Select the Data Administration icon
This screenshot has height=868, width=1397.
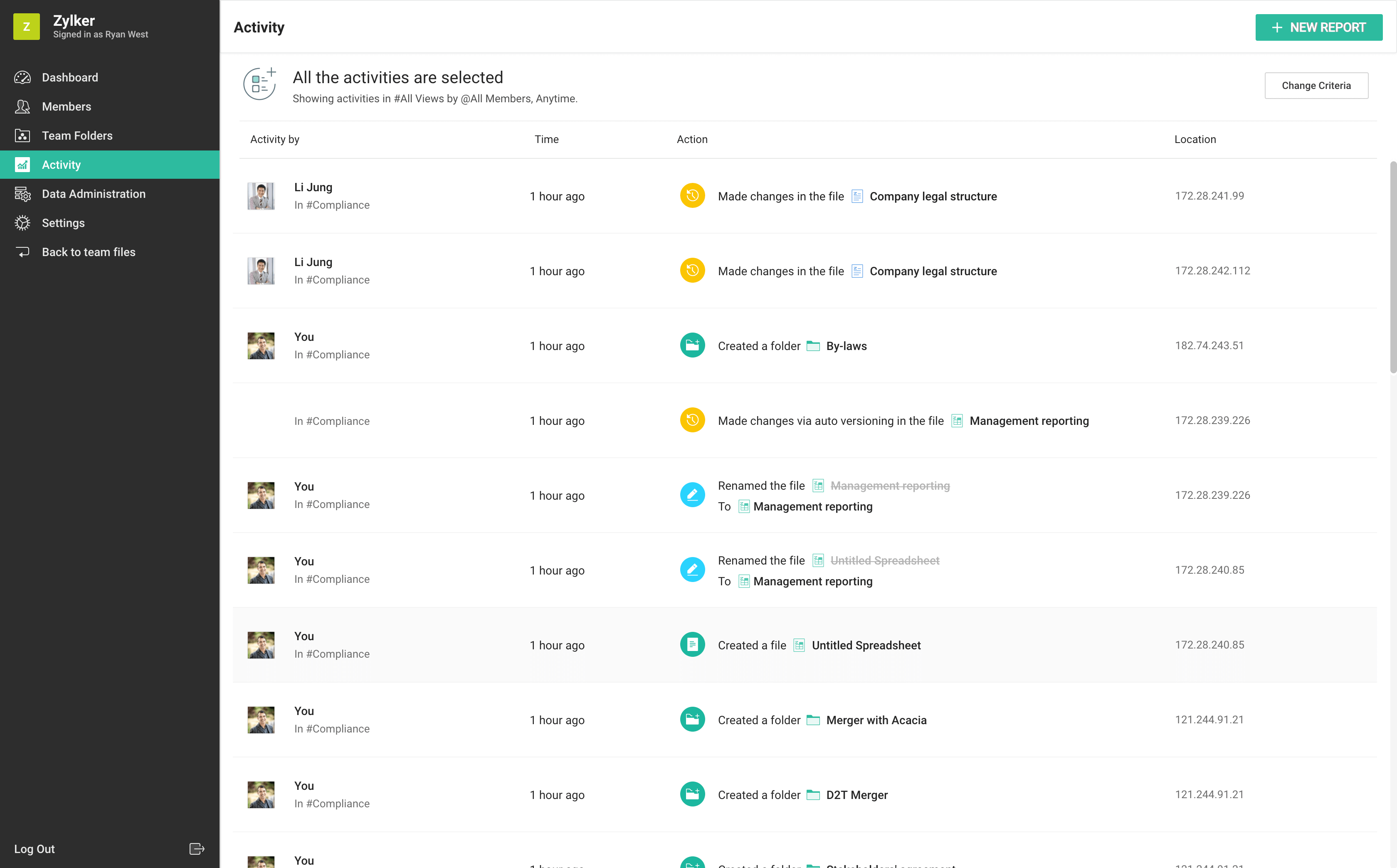pos(22,194)
